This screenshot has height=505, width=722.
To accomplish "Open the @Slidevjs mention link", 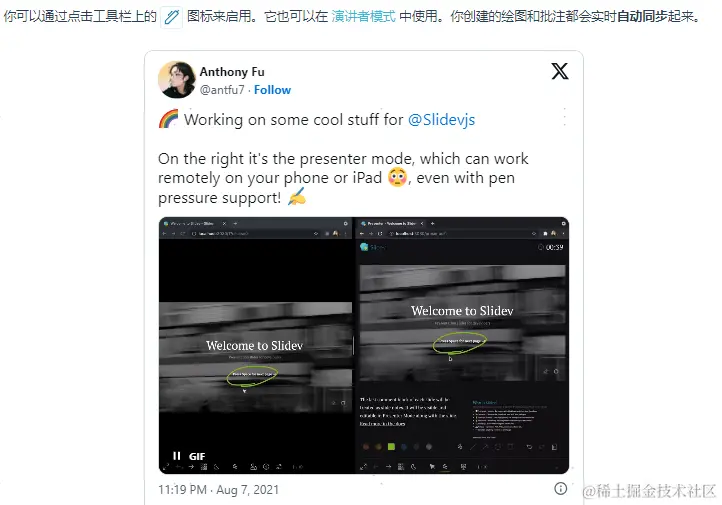I will point(441,120).
